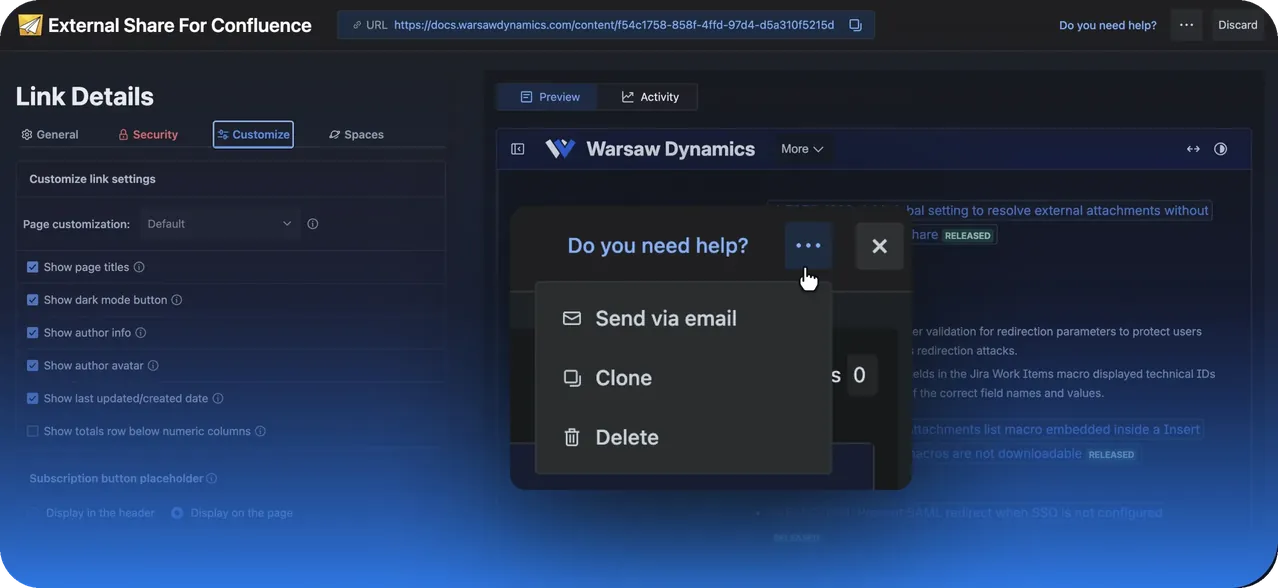1278x588 pixels.
Task: Click info icon beside Show totals row
Action: (x=260, y=431)
